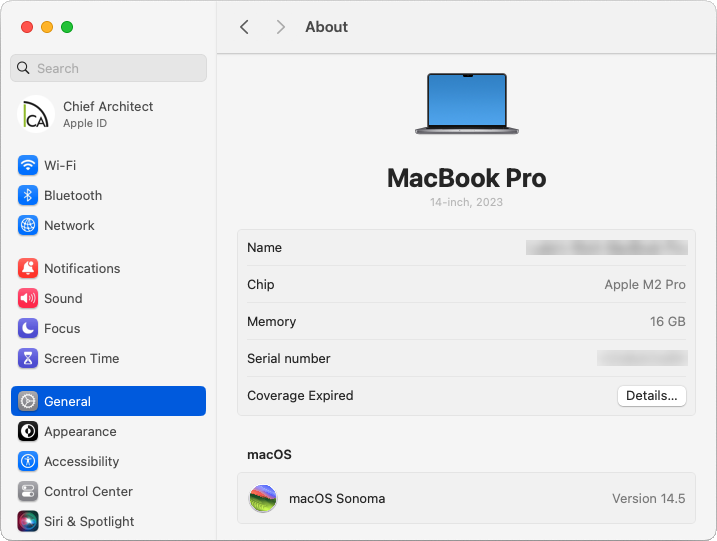The width and height of the screenshot is (717, 541).
Task: Click the Chip label
Action: pyautogui.click(x=261, y=284)
